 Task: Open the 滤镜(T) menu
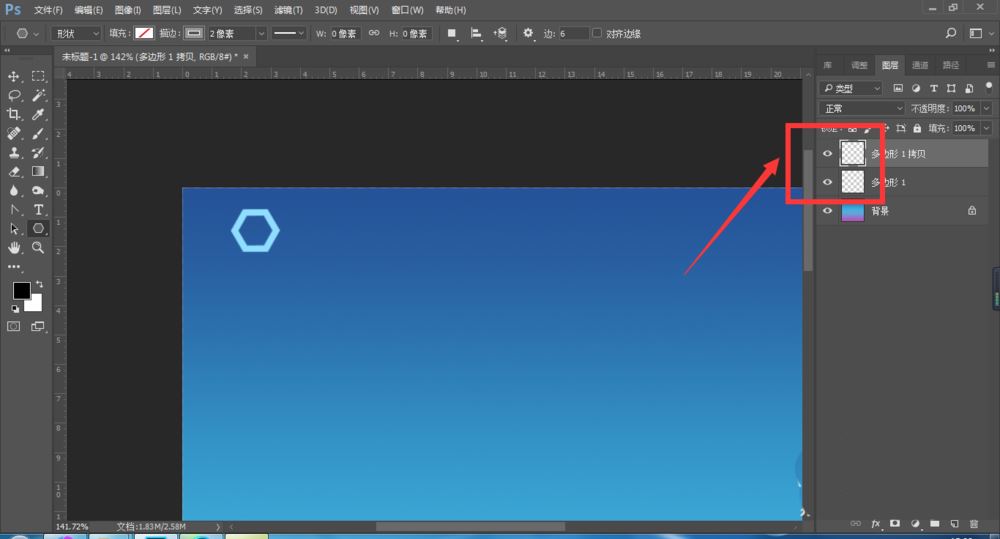288,10
